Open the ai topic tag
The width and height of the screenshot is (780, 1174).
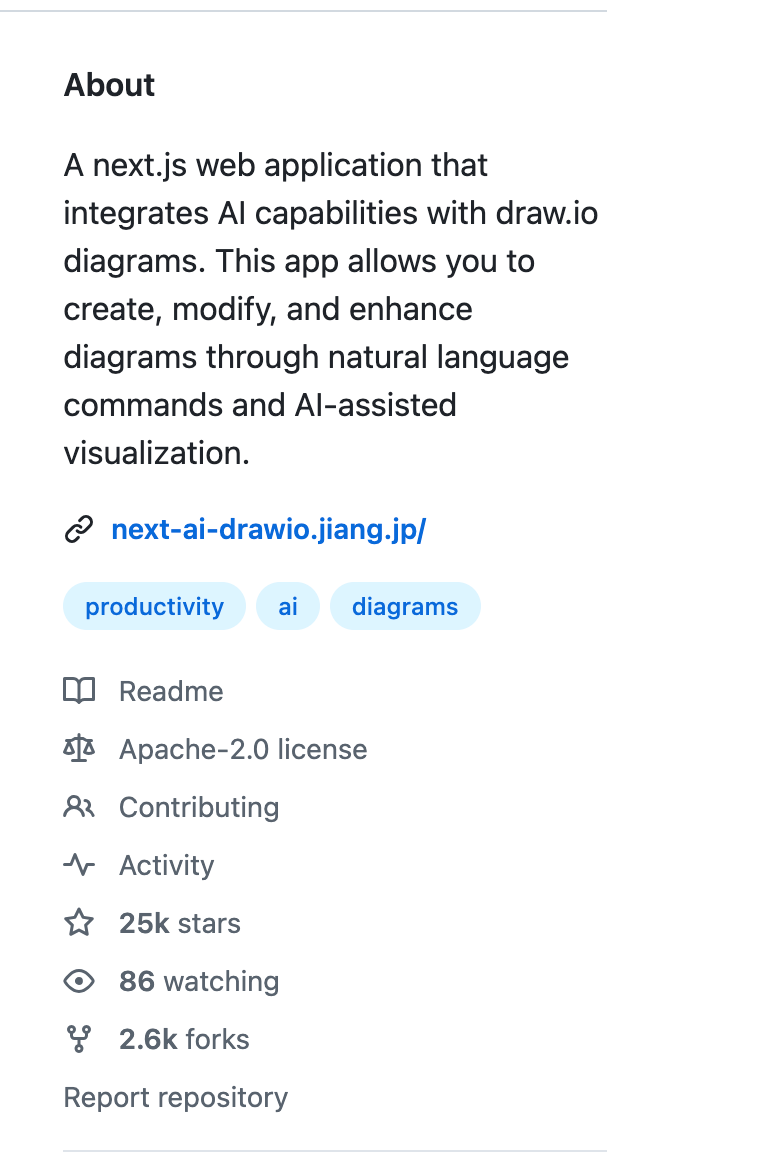288,607
